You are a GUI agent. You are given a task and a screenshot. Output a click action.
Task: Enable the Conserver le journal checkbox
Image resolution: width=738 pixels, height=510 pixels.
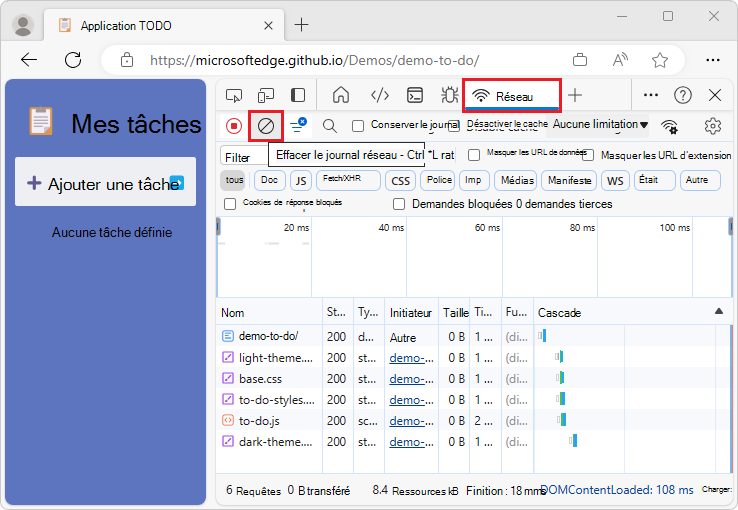[x=358, y=126]
